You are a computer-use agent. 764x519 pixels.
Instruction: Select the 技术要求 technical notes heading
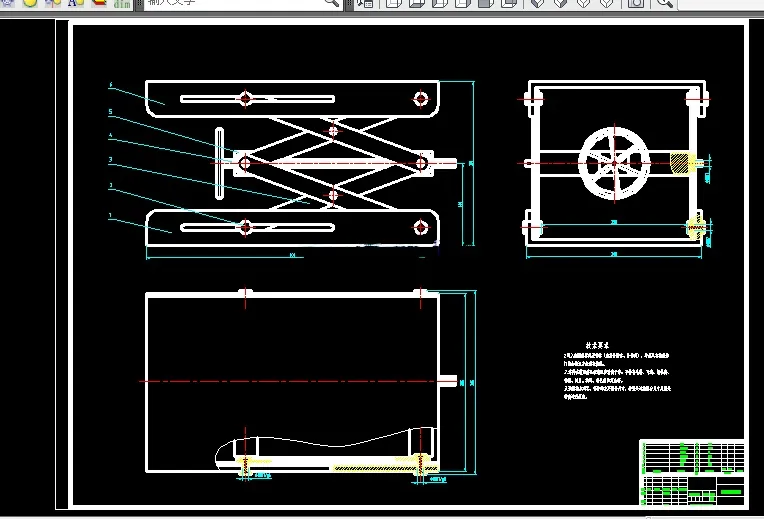click(x=597, y=345)
